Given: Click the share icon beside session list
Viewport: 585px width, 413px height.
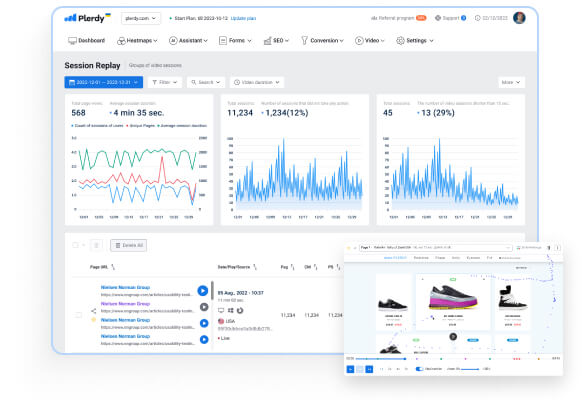Looking at the screenshot, I should (x=94, y=311).
